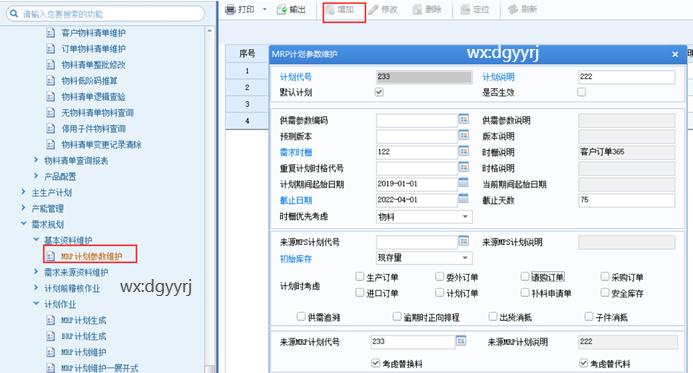Image resolution: width=693 pixels, height=373 pixels.
Task: Open lookup icon beside 需求时栅 field
Action: tap(463, 151)
